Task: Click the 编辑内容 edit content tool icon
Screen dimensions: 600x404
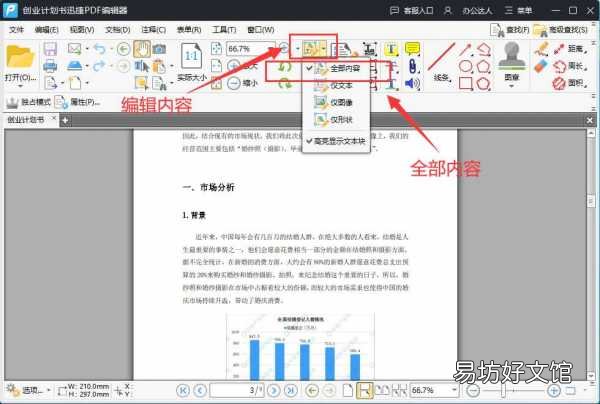Action: point(311,49)
